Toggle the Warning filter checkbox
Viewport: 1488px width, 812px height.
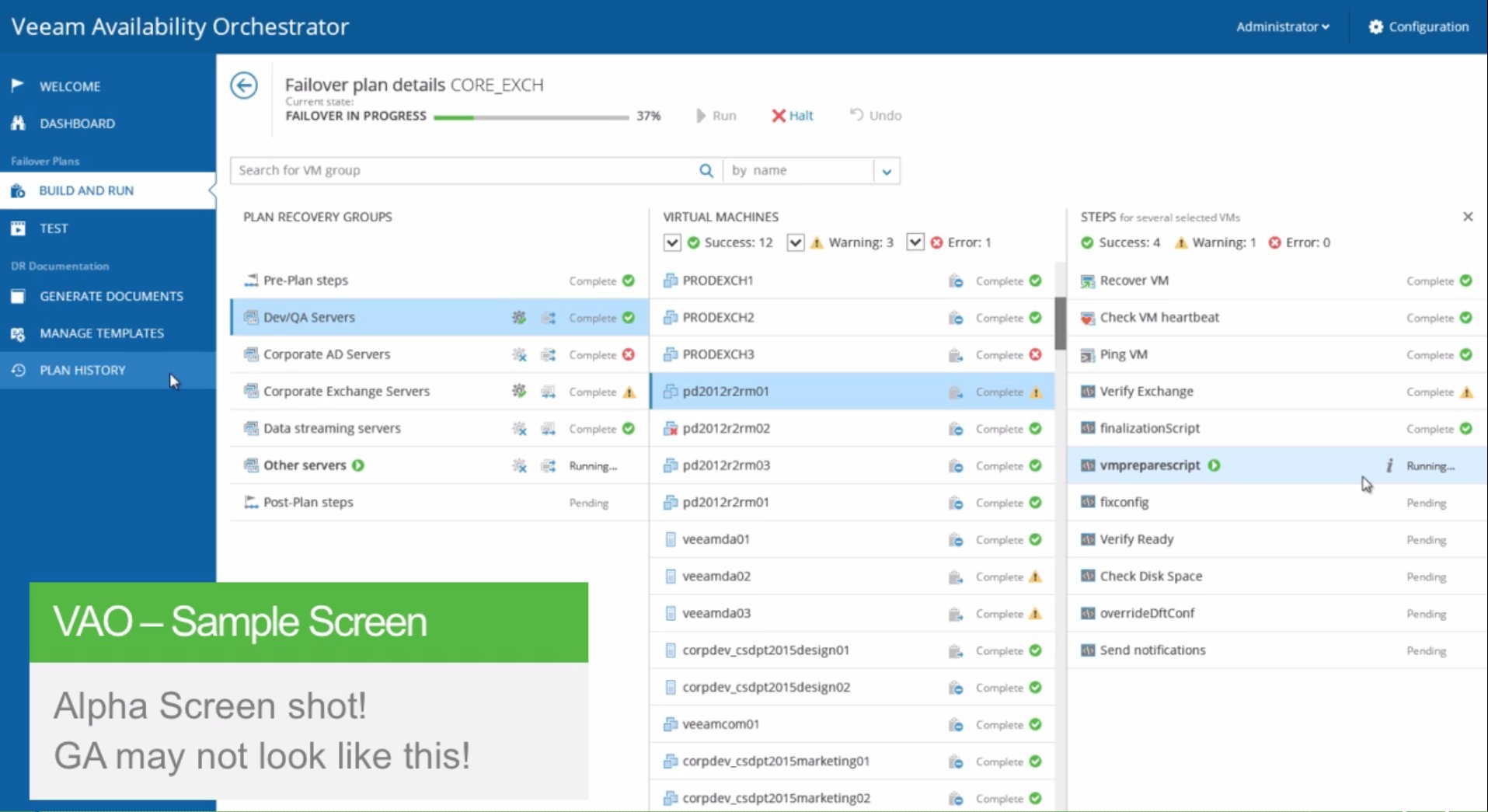pyautogui.click(x=795, y=242)
